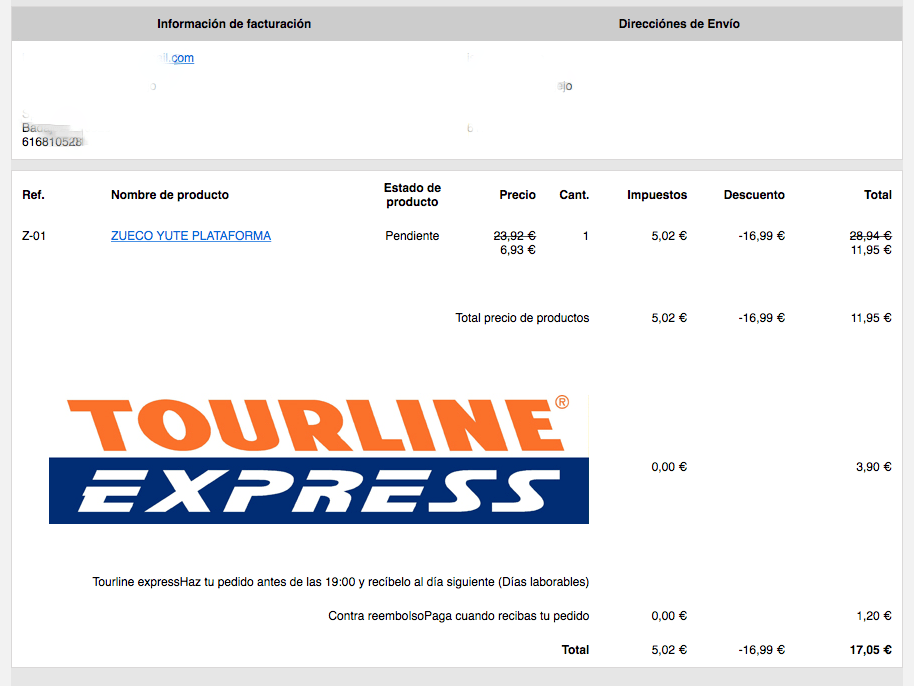Click the 'Total' column header
The image size is (914, 686).
pyautogui.click(x=878, y=195)
